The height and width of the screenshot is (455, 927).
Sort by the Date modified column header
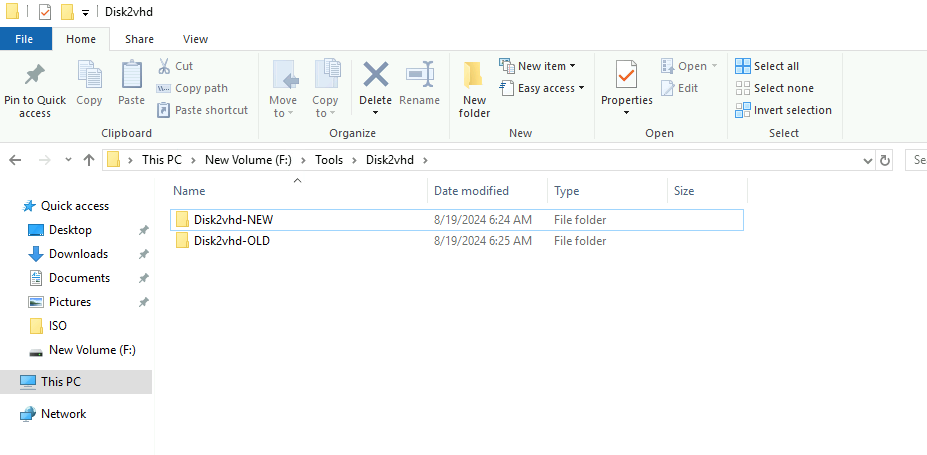(471, 191)
